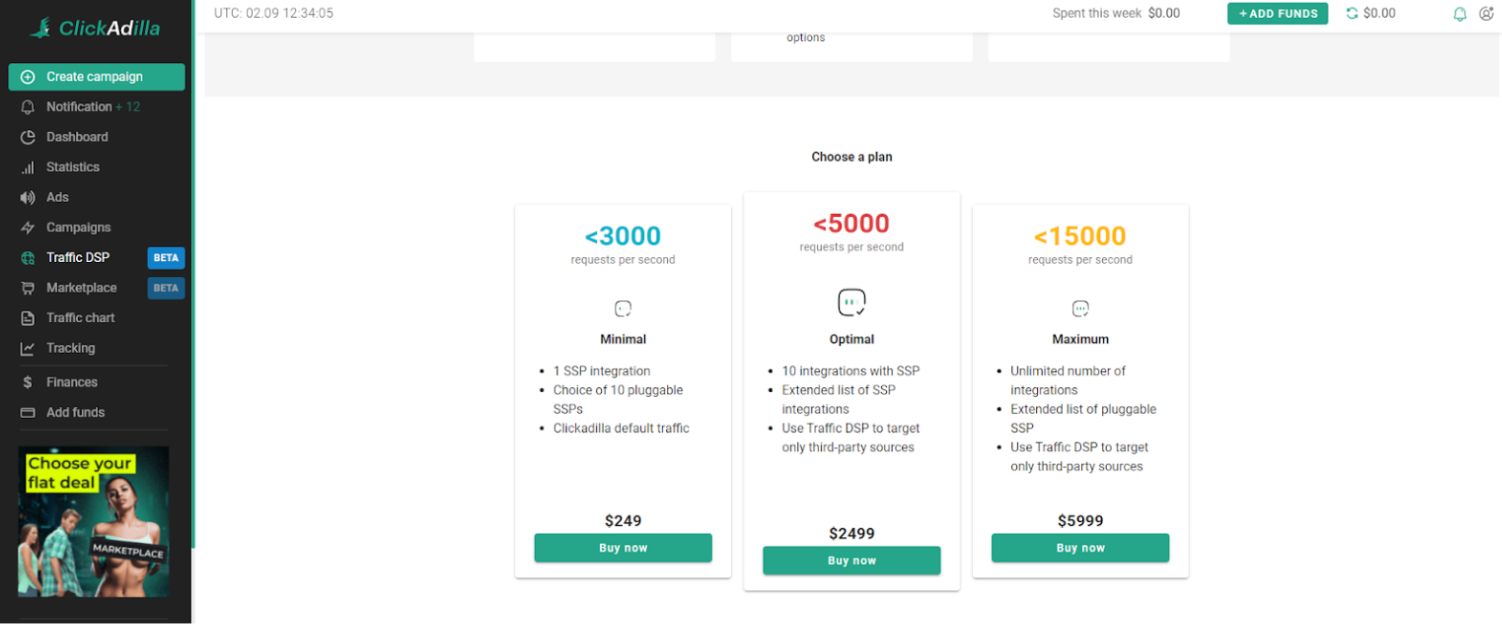Click the Optimal plan face icon

point(851,302)
